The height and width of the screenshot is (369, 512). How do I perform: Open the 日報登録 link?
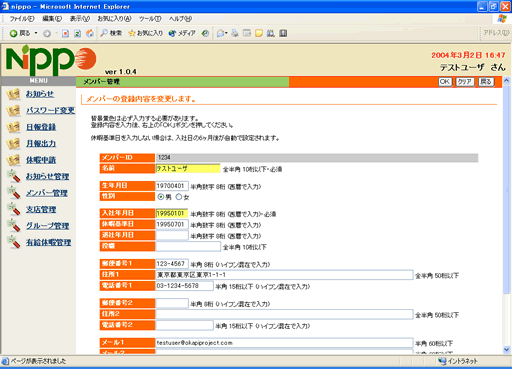(41, 127)
